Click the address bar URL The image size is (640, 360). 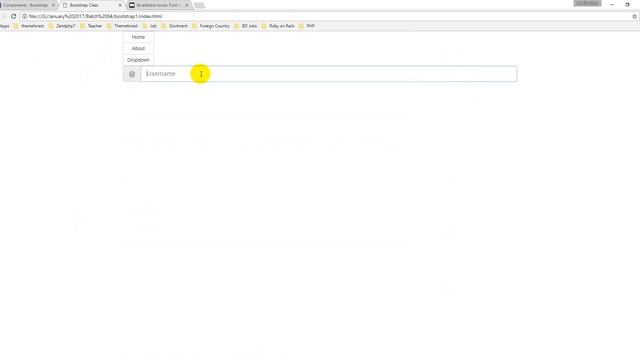96,16
